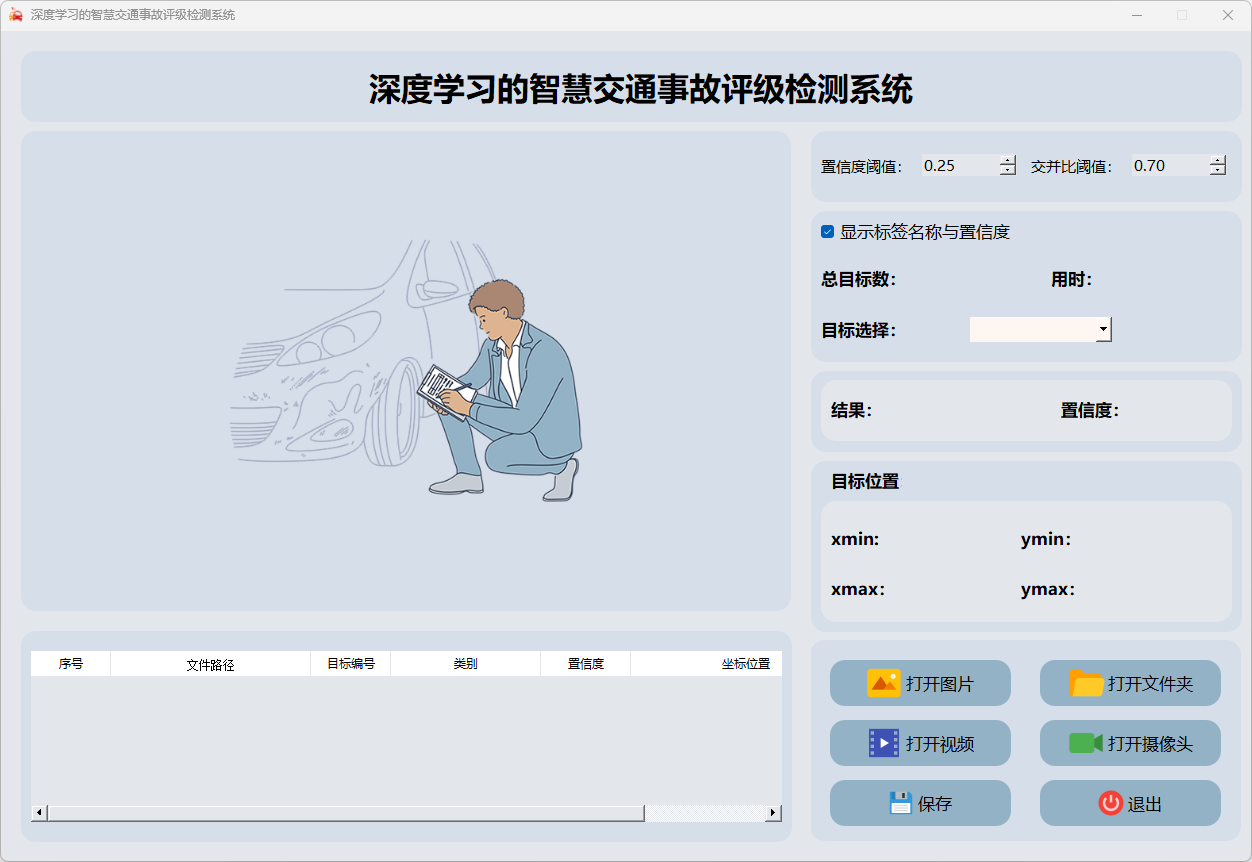Click the 文件路径 column header

210,664
